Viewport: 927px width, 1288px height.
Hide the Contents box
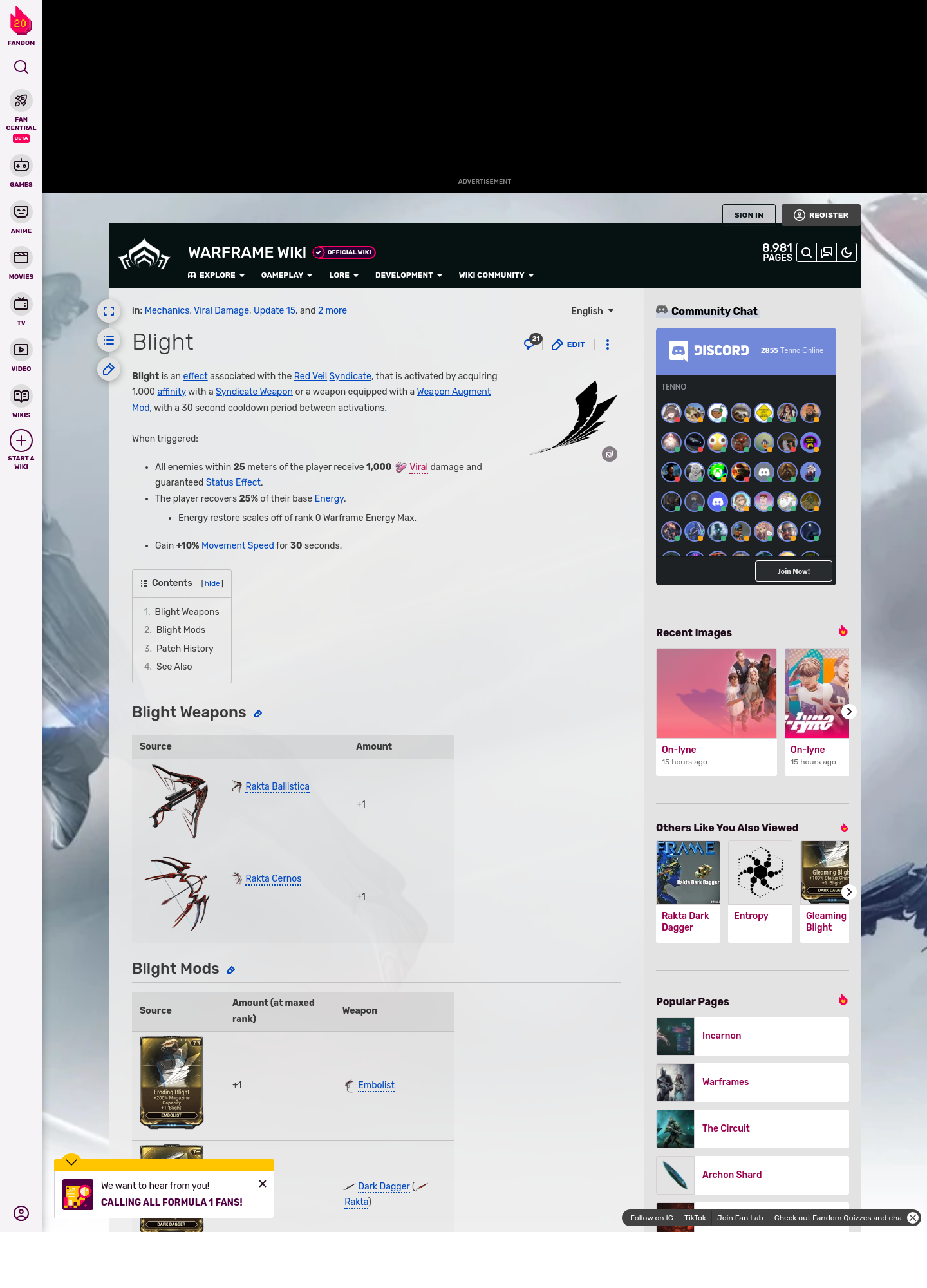click(x=212, y=583)
